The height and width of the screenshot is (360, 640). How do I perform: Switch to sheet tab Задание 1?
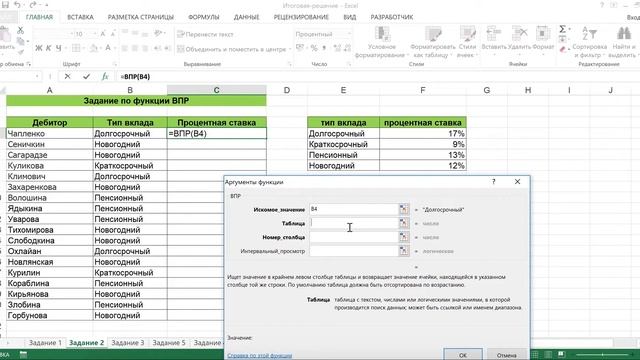click(x=45, y=343)
